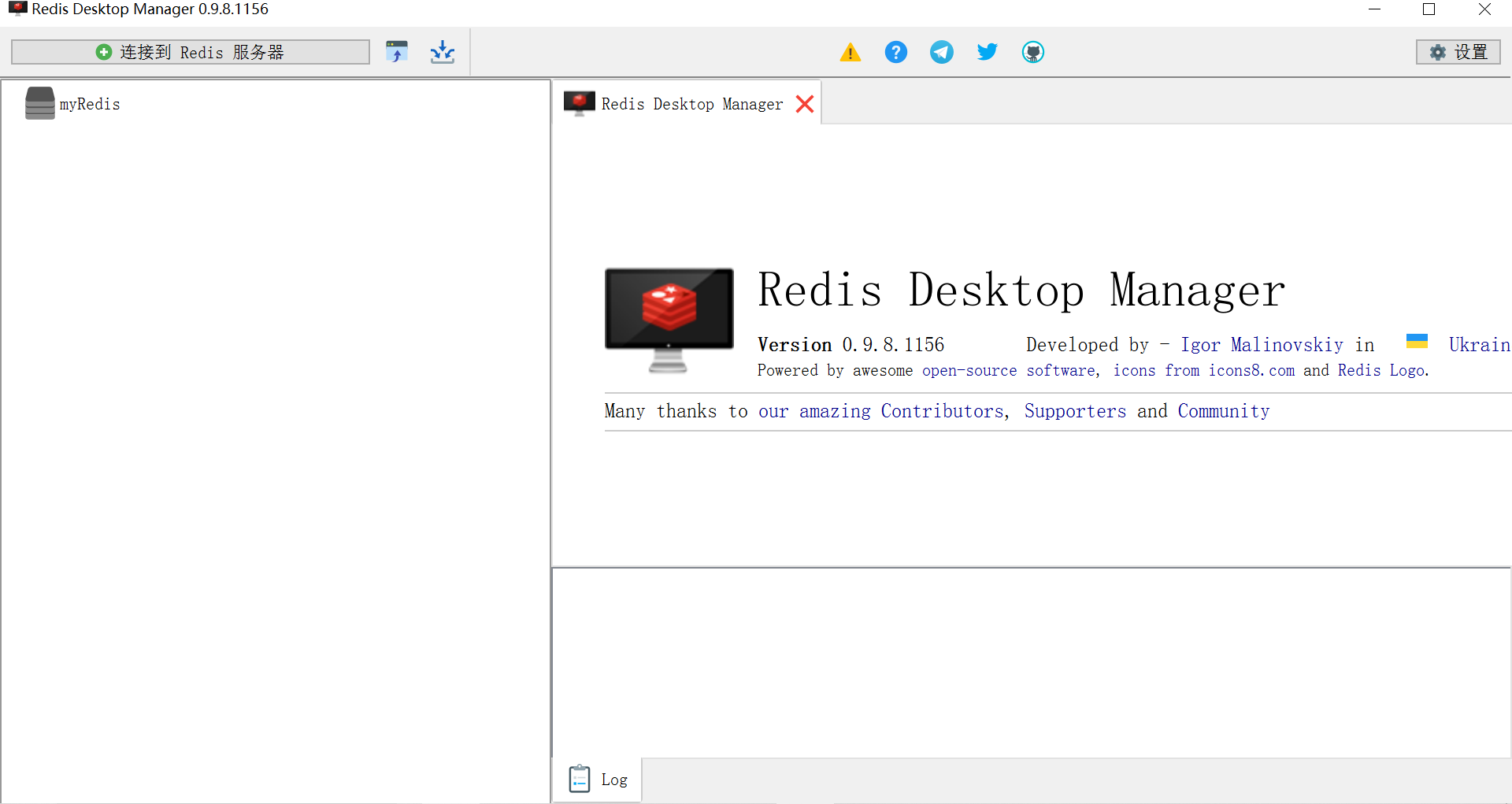Minimize the application window

coord(1375,9)
